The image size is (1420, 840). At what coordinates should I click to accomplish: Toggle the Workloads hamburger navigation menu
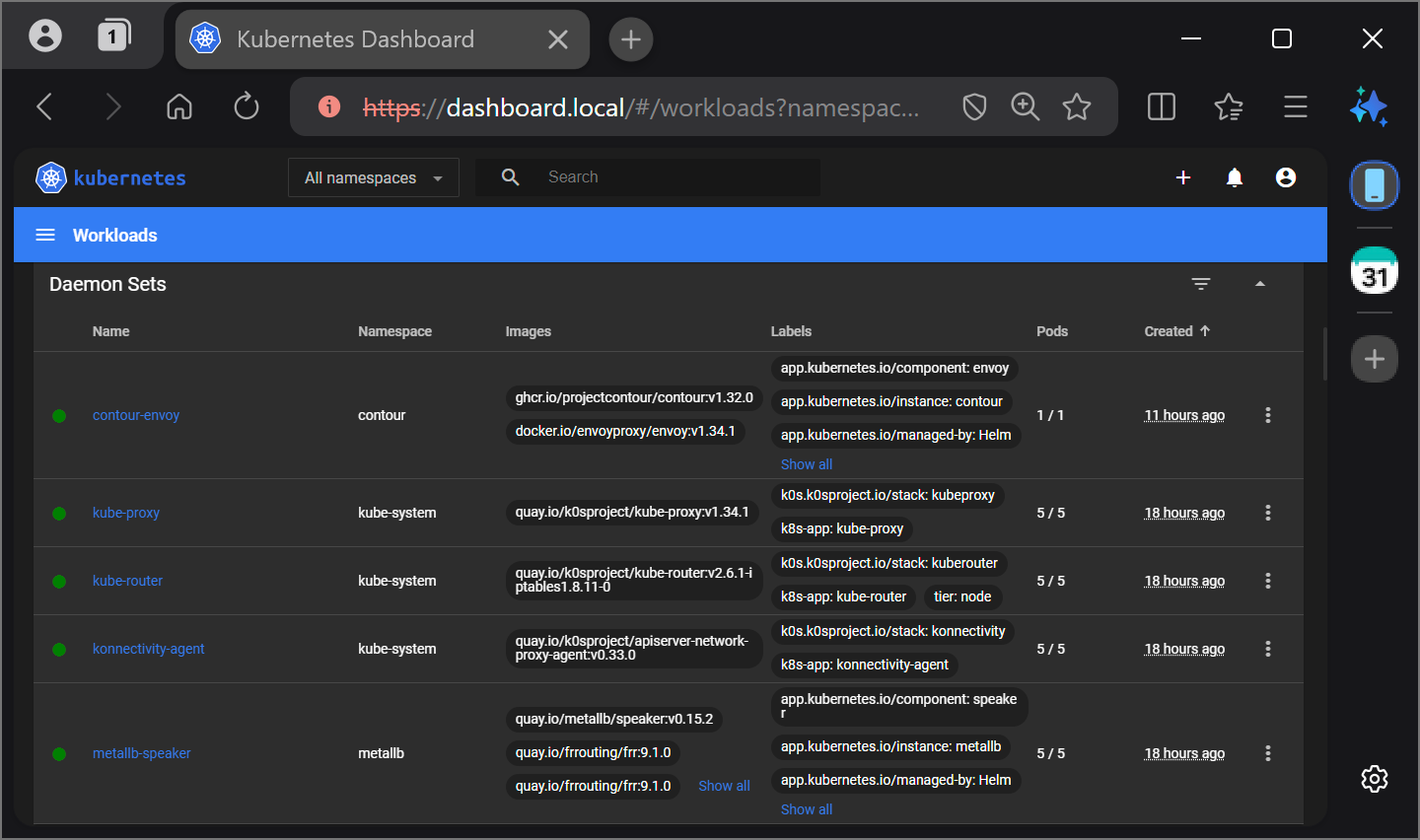45,235
